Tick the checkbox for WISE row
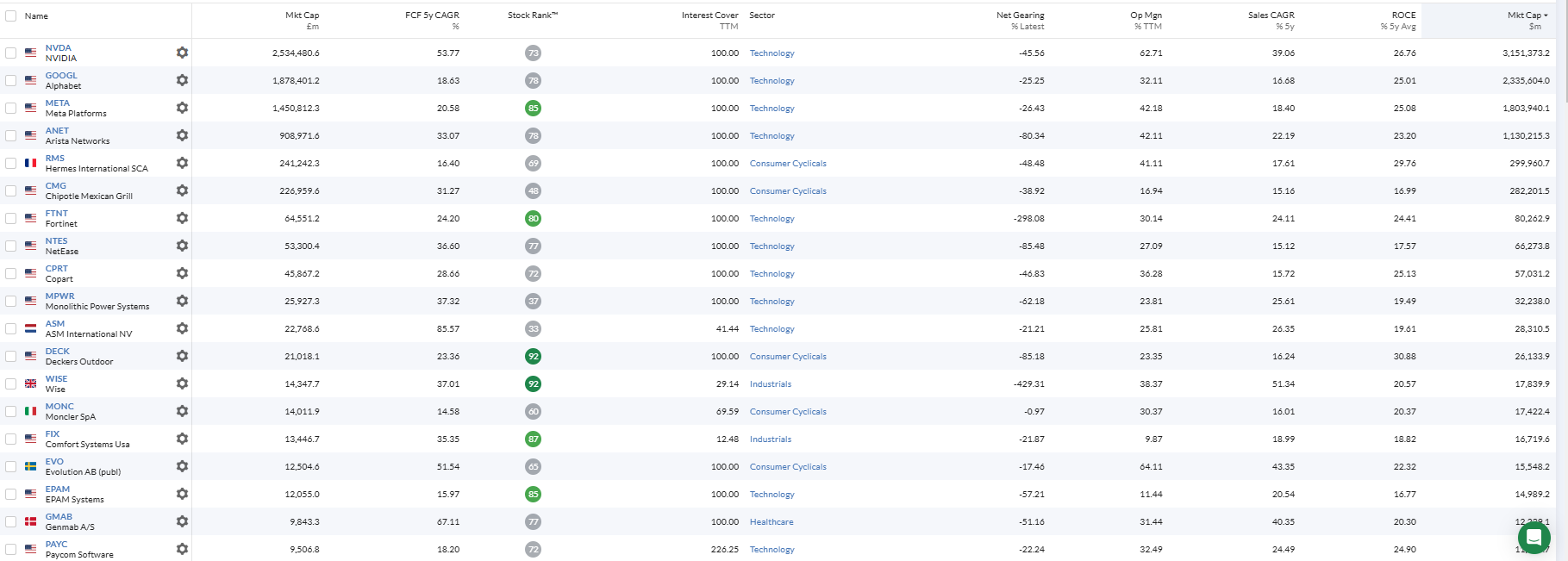The image size is (1568, 561). click(10, 383)
